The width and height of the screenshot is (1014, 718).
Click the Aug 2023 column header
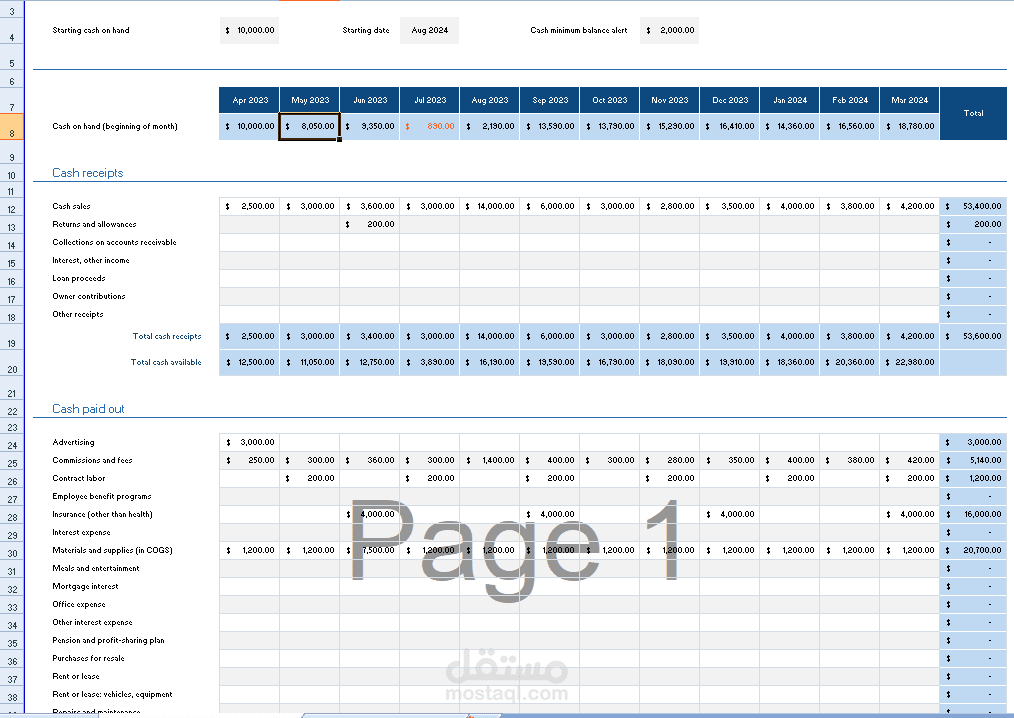490,100
